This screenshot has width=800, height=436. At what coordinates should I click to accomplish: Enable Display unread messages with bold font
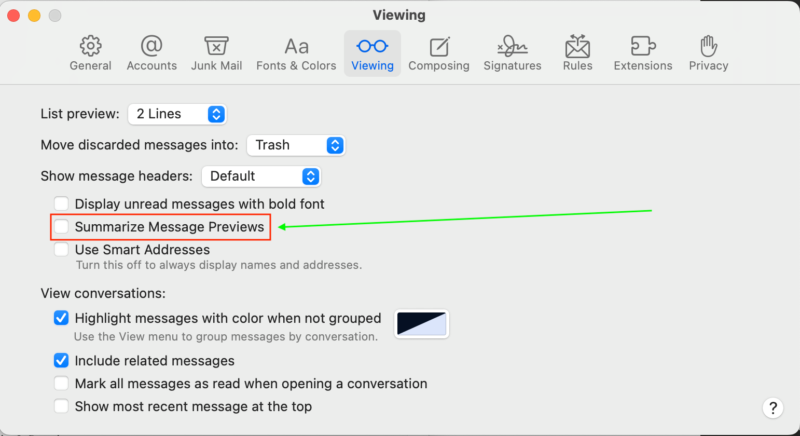(x=61, y=203)
